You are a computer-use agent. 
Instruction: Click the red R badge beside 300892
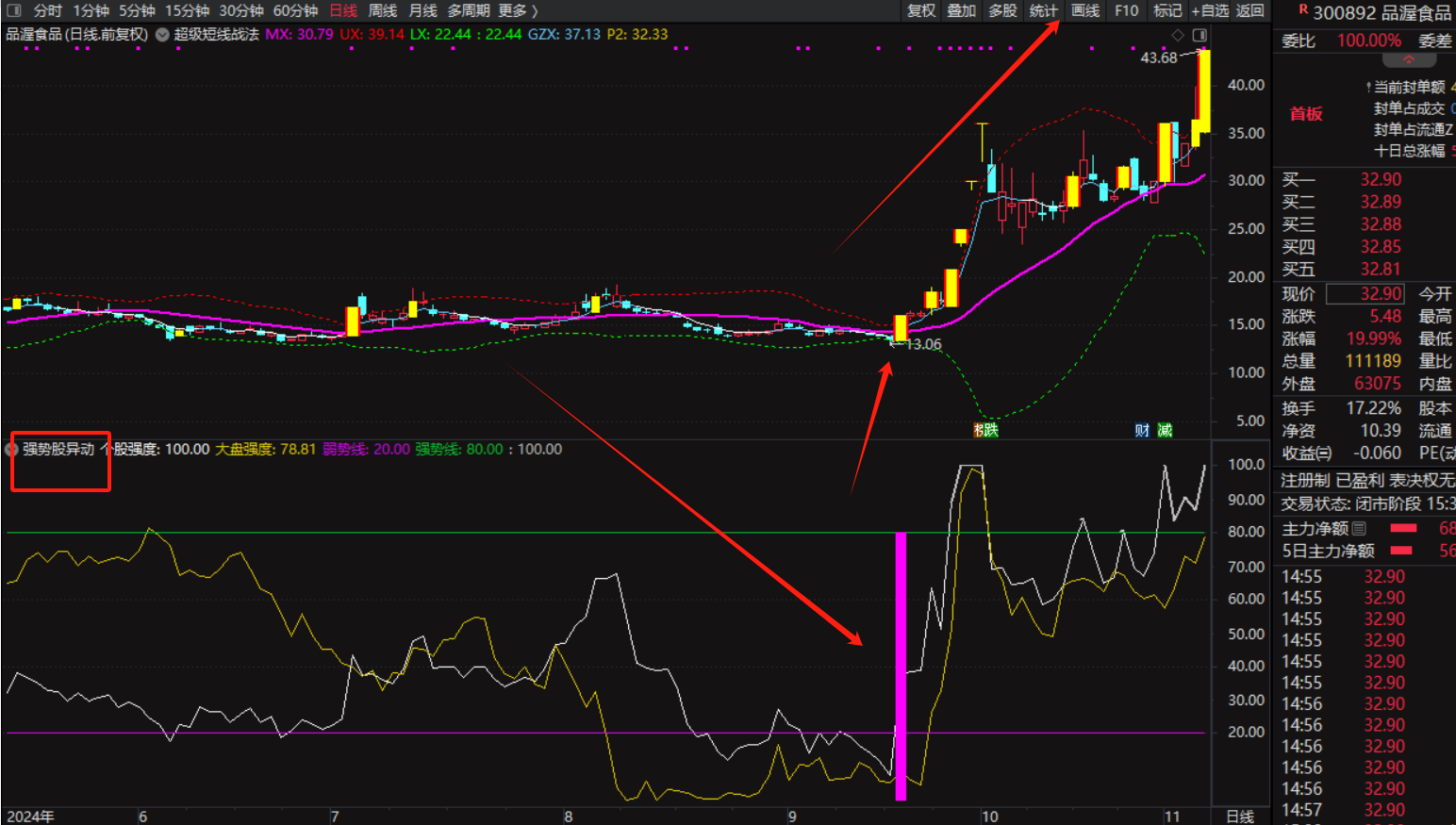coord(1303,9)
